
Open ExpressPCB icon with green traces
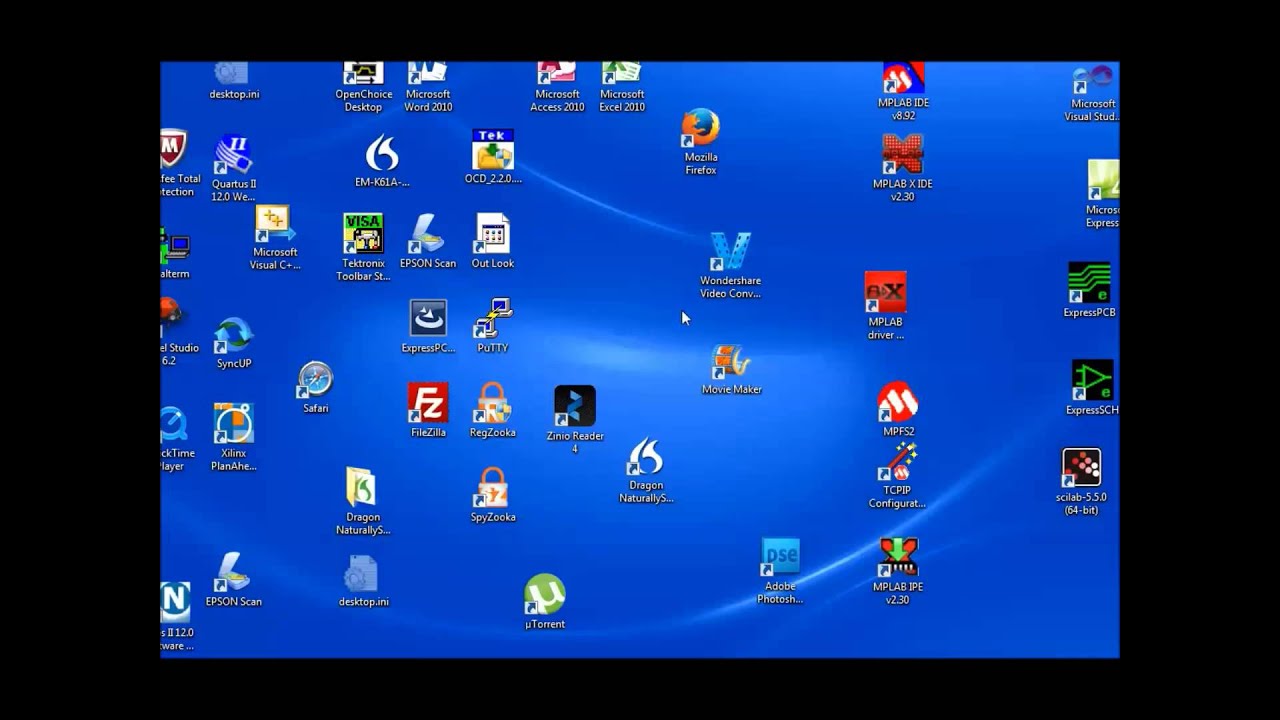(1089, 290)
